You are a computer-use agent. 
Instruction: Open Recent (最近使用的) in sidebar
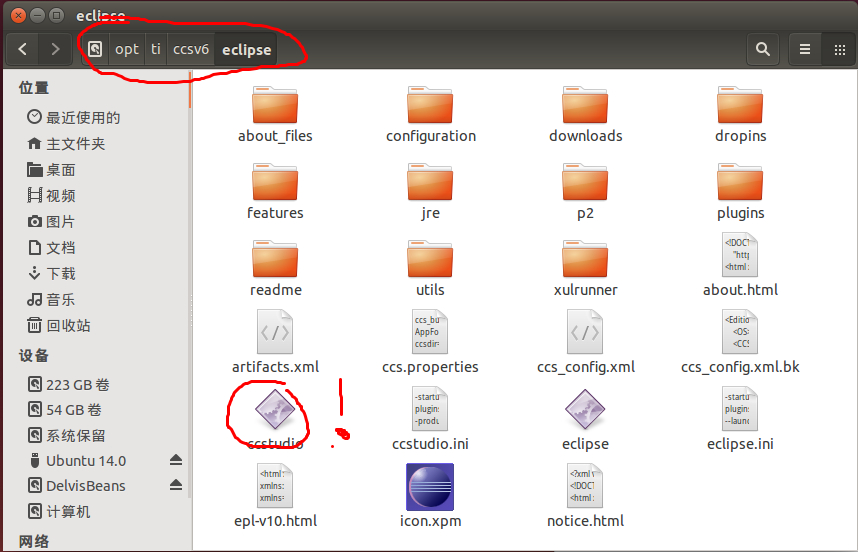(73, 117)
